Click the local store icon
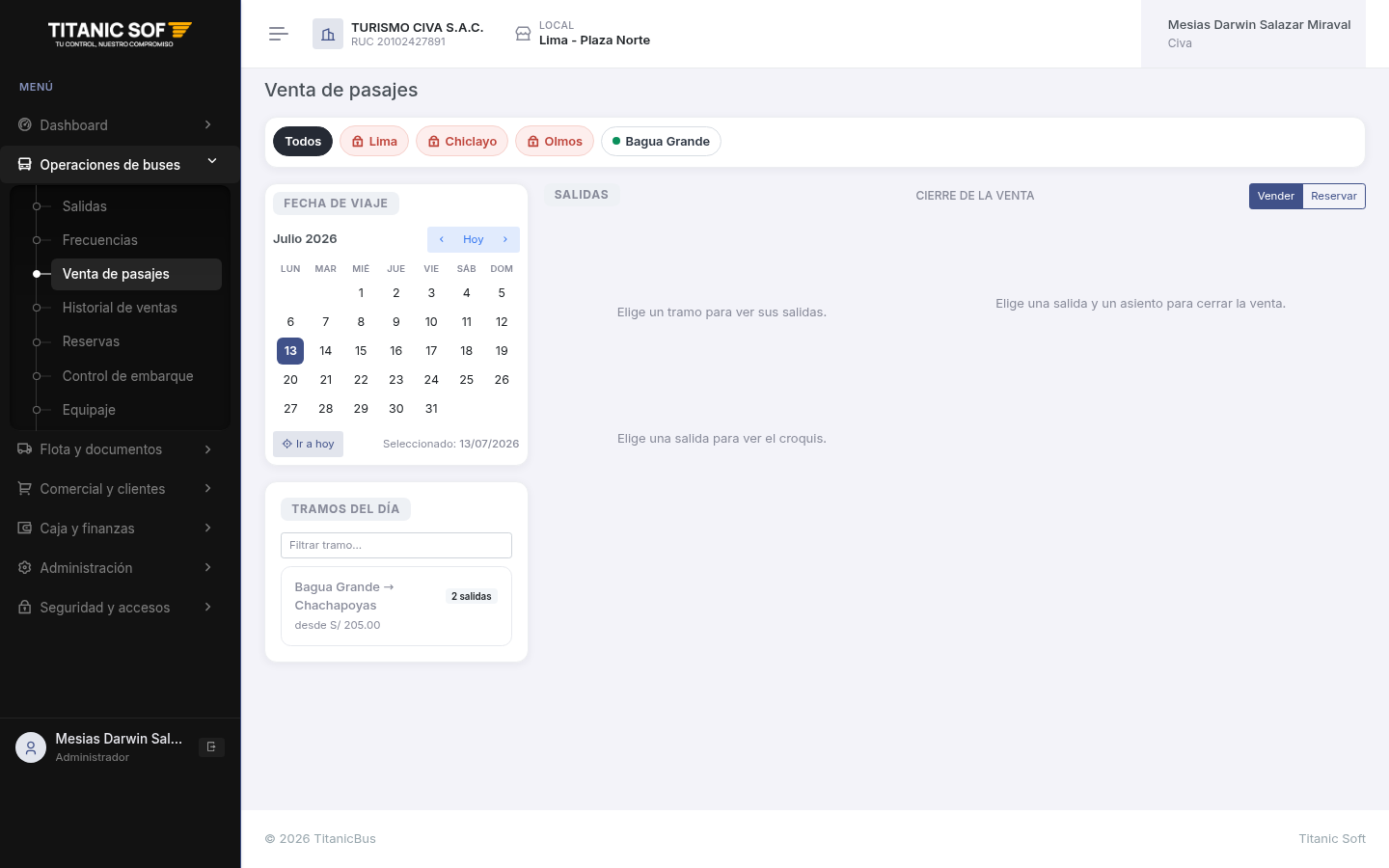The width and height of the screenshot is (1389, 868). pyautogui.click(x=523, y=34)
